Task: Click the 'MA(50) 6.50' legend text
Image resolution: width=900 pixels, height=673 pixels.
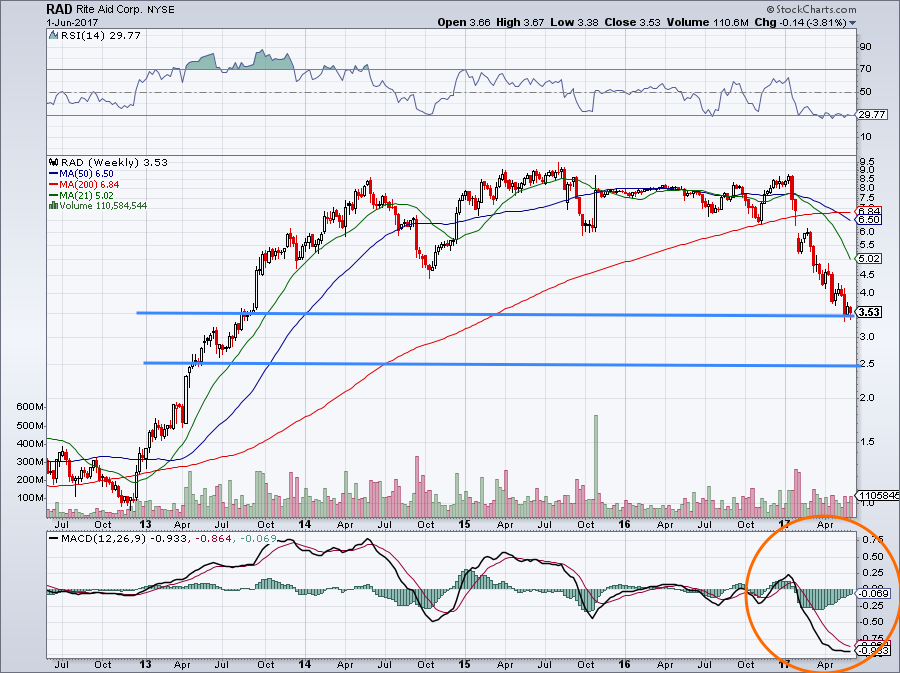Action: coord(86,174)
